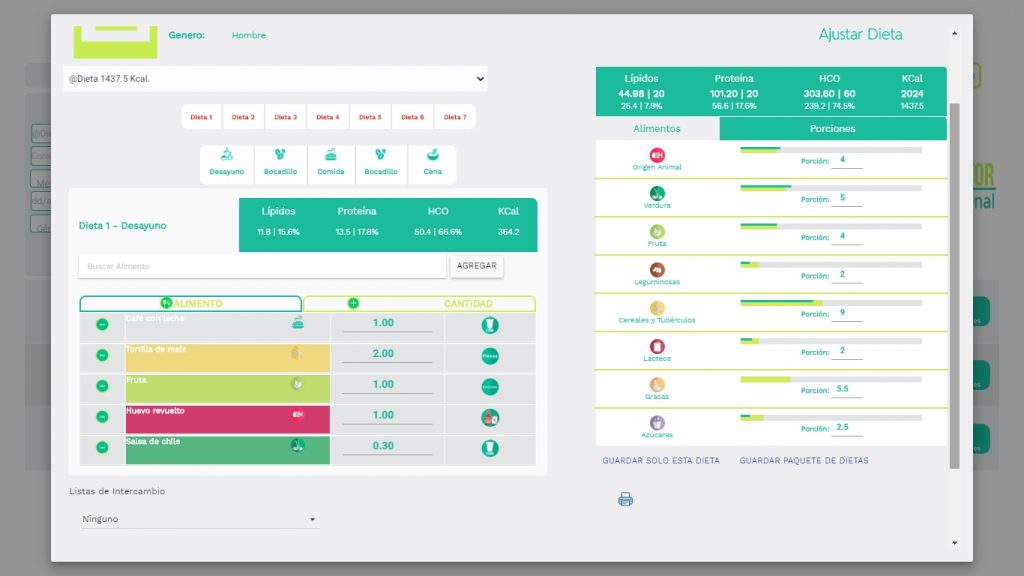1024x576 pixels.
Task: Click the Origen Animal food group icon
Action: point(656,155)
